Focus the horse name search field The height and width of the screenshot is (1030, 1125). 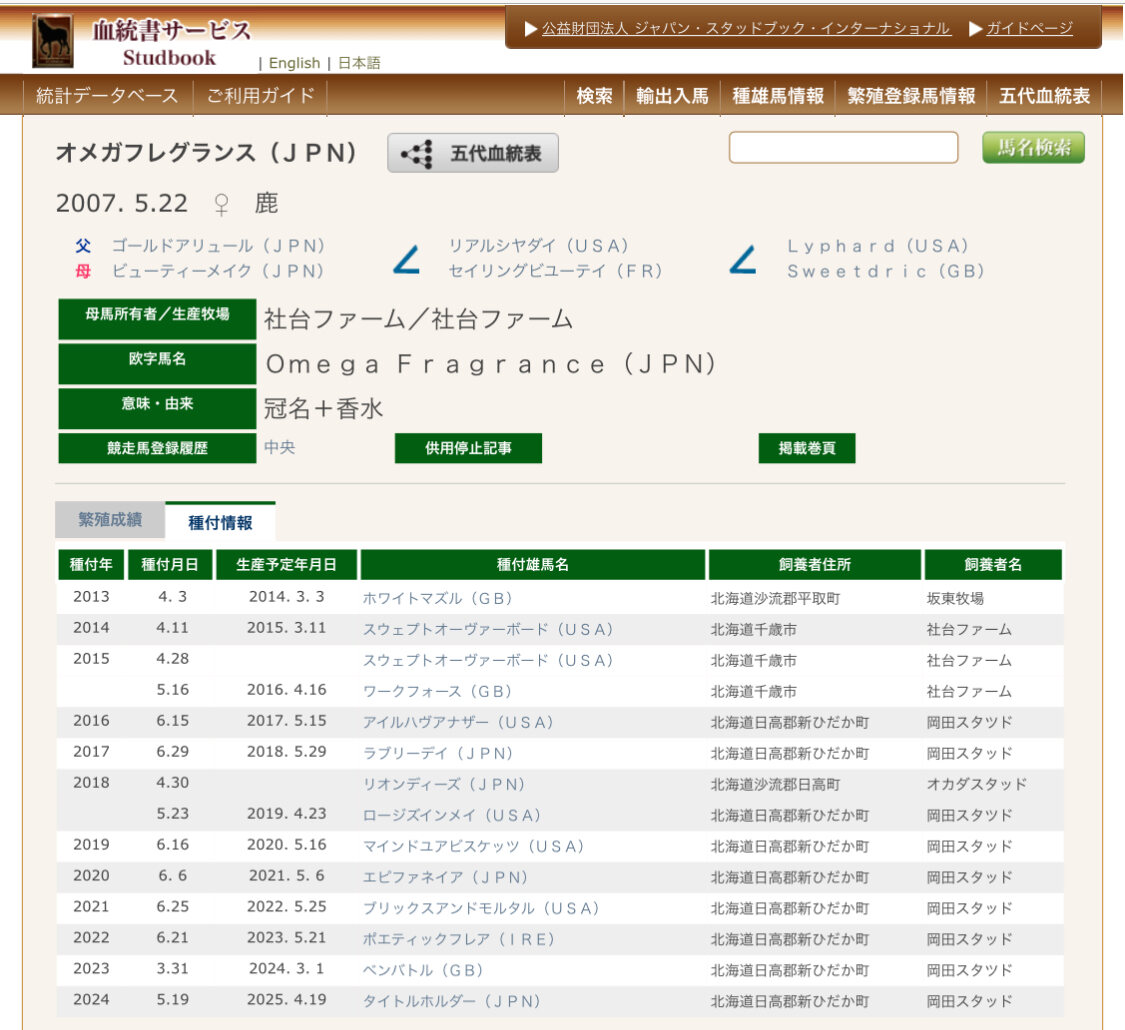(x=843, y=147)
